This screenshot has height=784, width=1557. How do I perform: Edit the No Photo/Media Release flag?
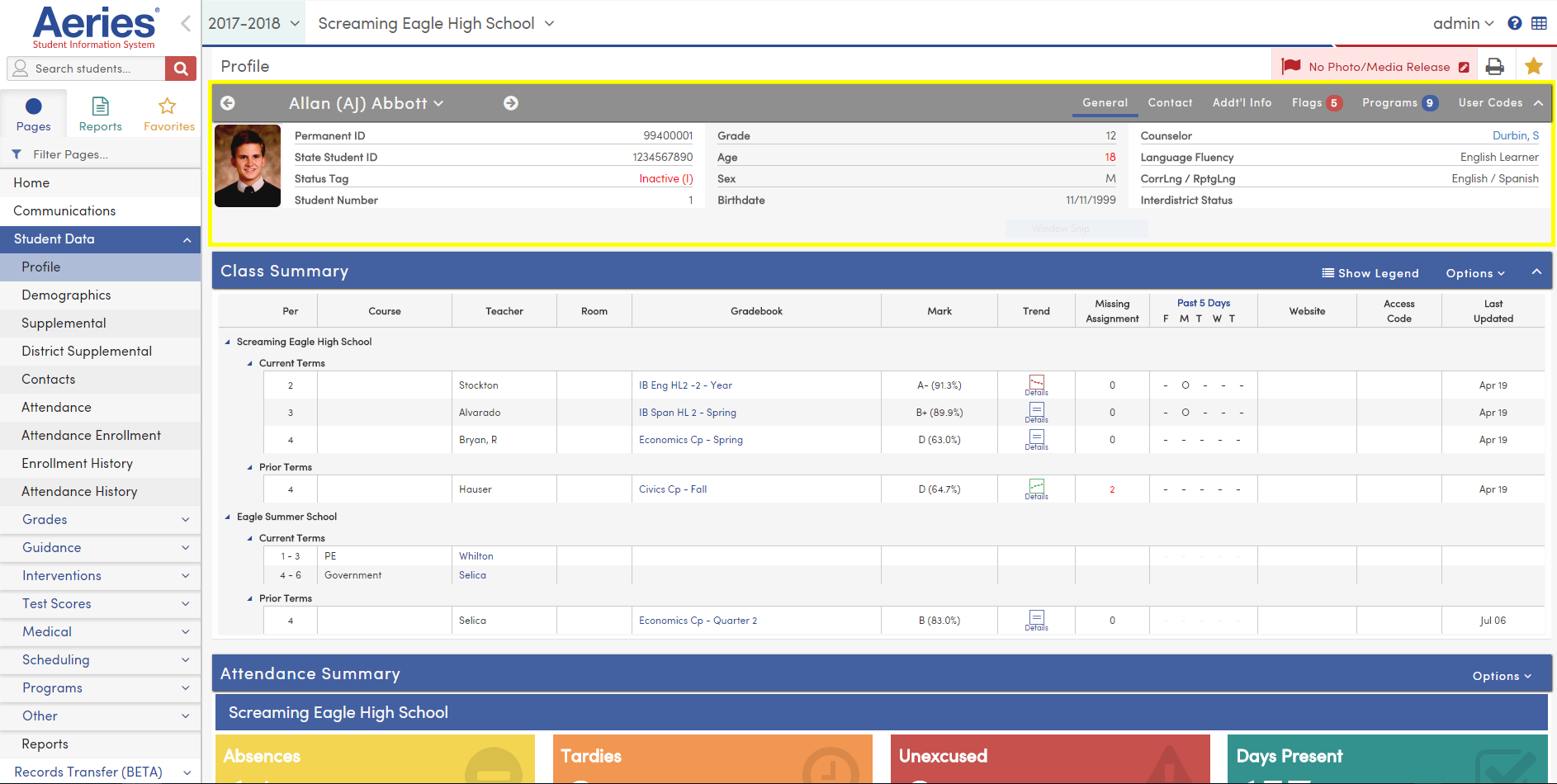(1464, 68)
